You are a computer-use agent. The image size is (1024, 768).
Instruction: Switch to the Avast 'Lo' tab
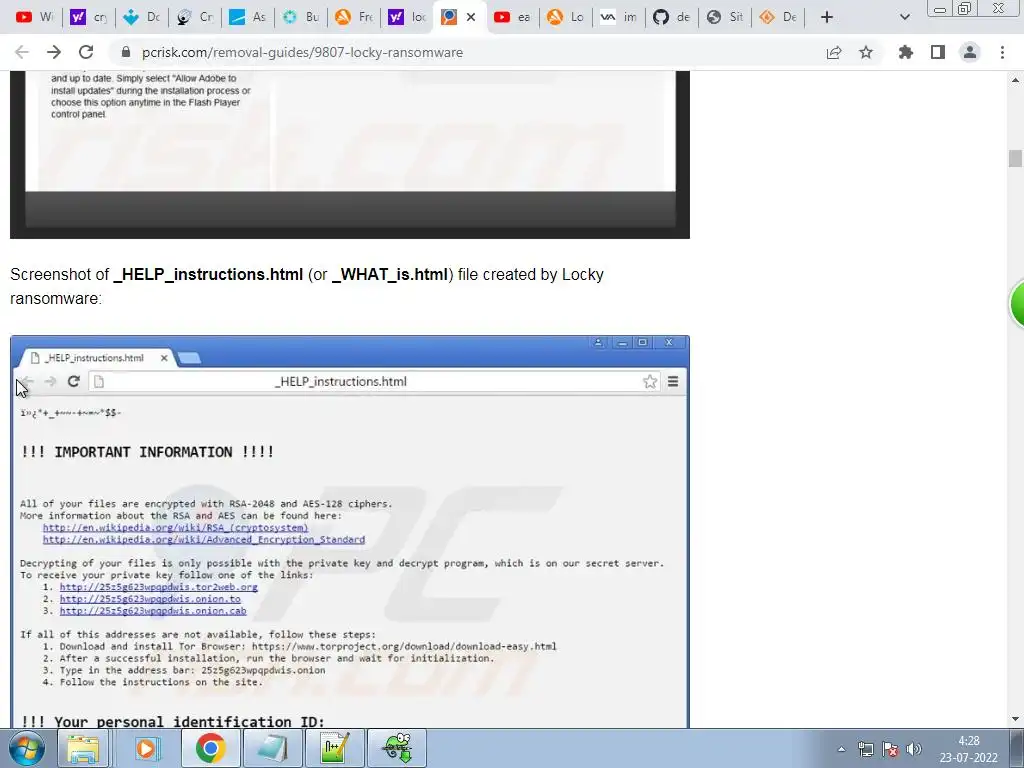(x=566, y=17)
